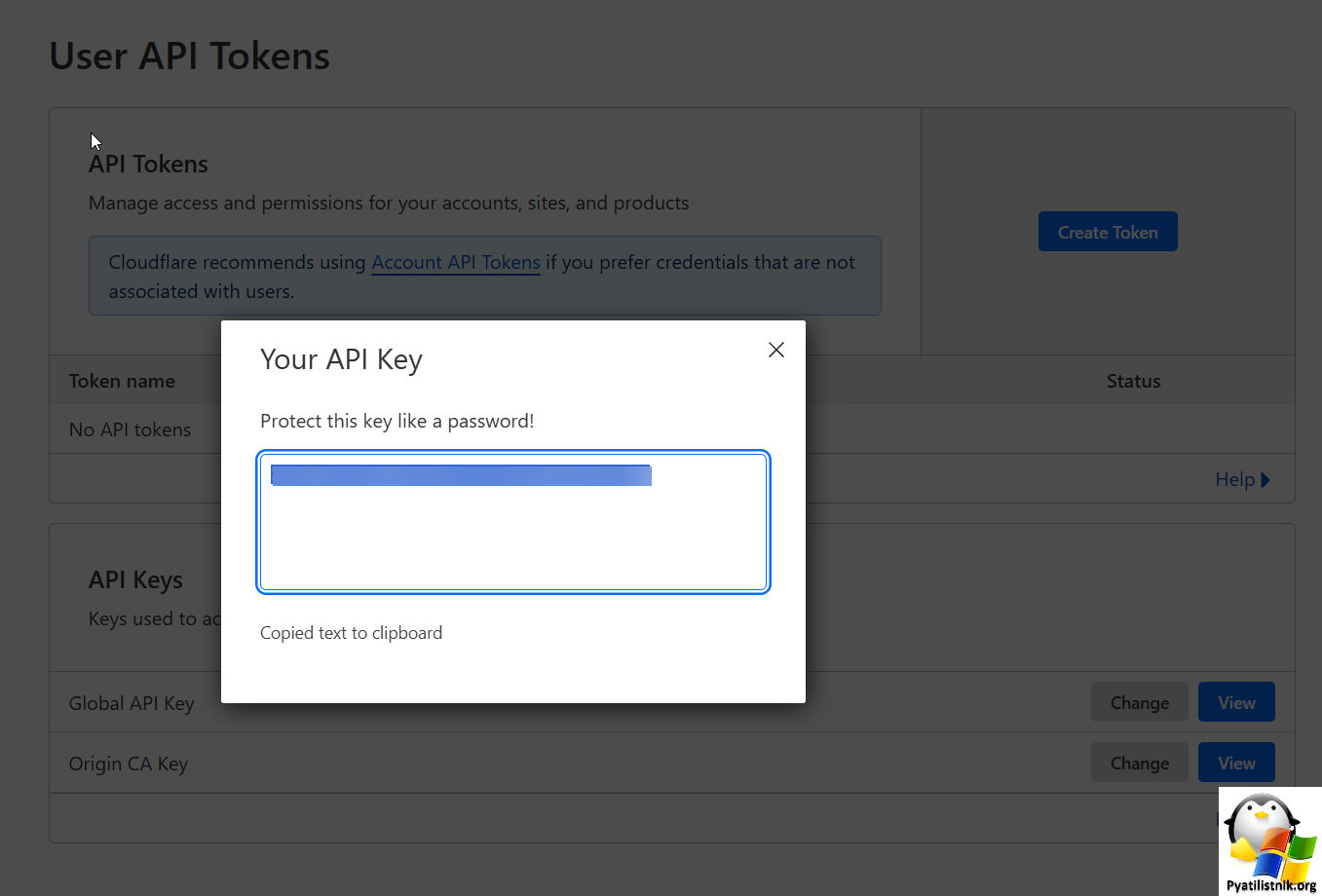Screen dimensions: 1322x896
Task: Click the Cloudflare recommends info banner
Action: (x=485, y=276)
